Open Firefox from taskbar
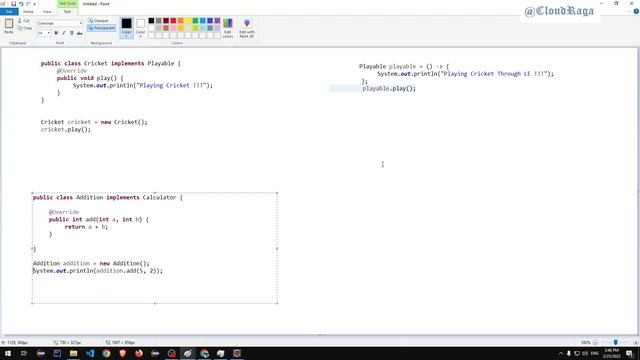 pyautogui.click(x=139, y=353)
